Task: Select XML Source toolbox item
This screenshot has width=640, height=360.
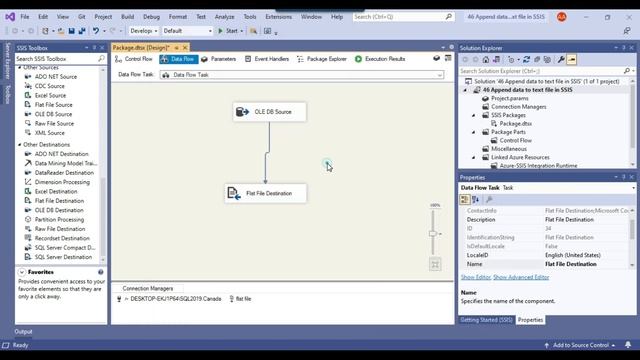Action: point(49,133)
